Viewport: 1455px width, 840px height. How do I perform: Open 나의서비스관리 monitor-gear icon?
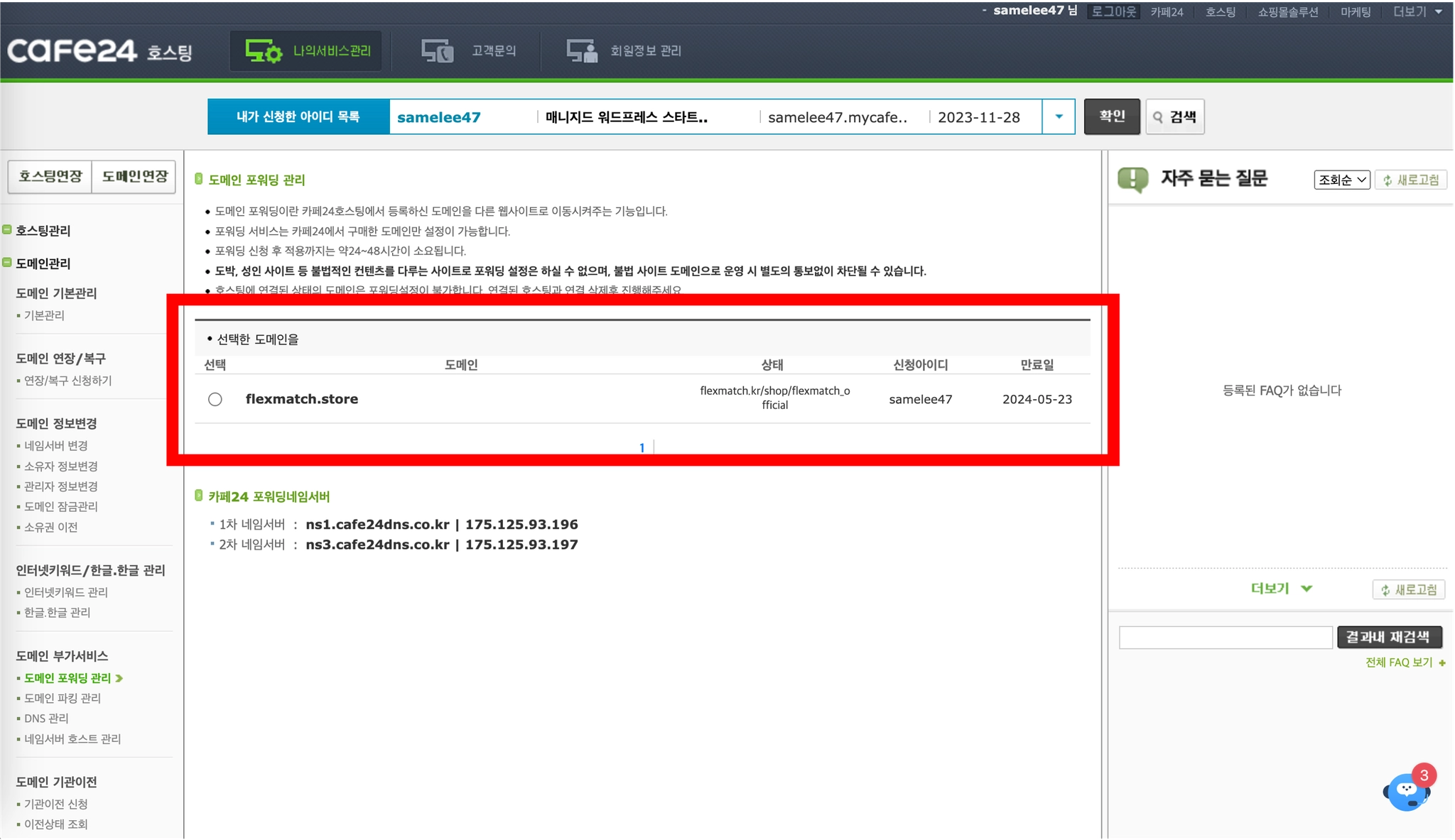pyautogui.click(x=264, y=51)
